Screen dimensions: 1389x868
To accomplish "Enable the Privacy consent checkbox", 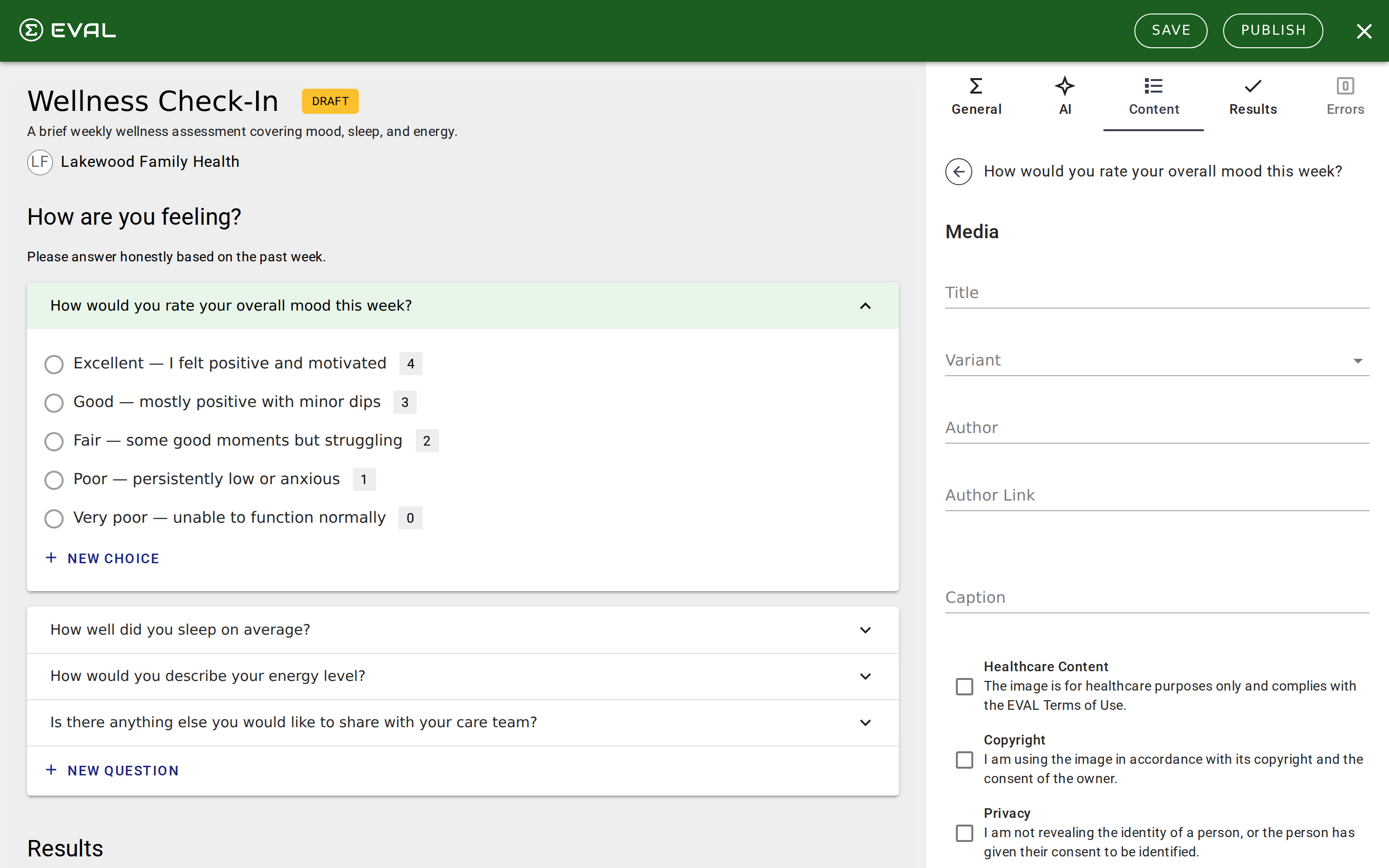I will [964, 833].
